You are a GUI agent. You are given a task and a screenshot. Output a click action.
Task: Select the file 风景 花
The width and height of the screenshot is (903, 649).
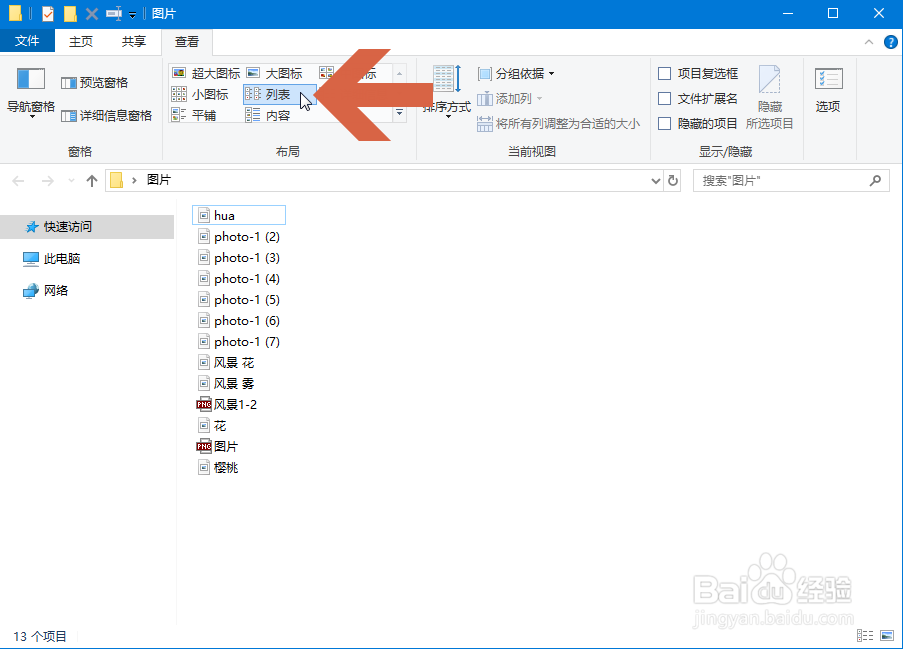pos(226,363)
